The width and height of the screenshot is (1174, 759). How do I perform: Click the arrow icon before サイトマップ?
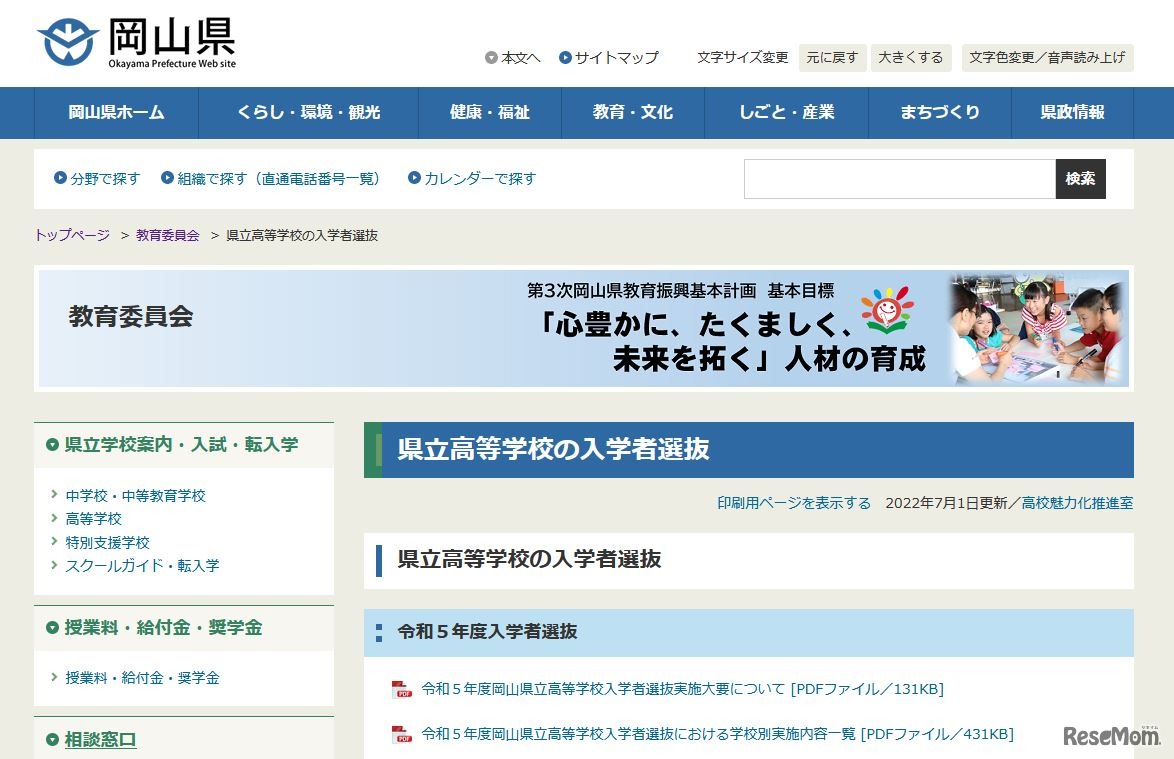point(566,58)
